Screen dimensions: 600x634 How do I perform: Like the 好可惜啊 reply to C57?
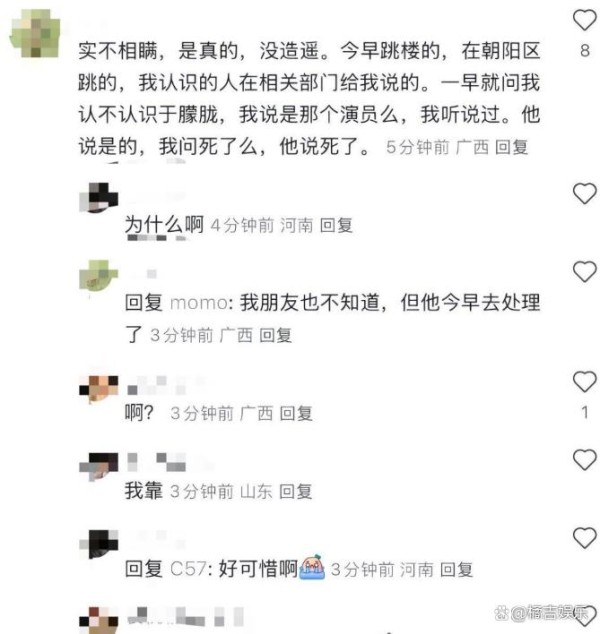(x=584, y=538)
